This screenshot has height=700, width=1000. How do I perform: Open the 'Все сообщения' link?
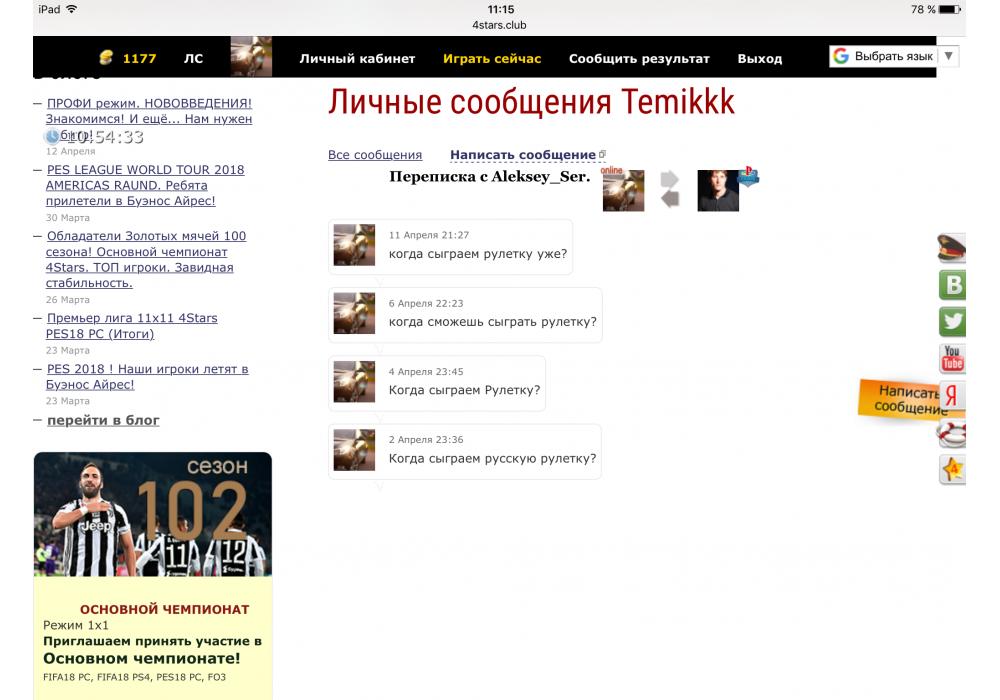[375, 155]
